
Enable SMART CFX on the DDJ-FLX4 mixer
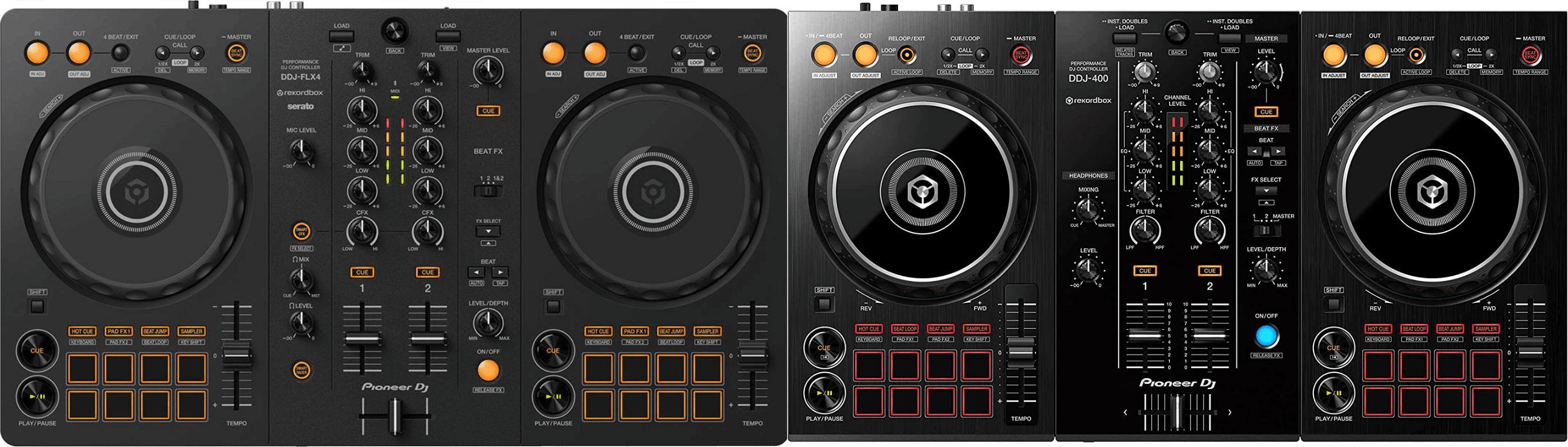301,232
